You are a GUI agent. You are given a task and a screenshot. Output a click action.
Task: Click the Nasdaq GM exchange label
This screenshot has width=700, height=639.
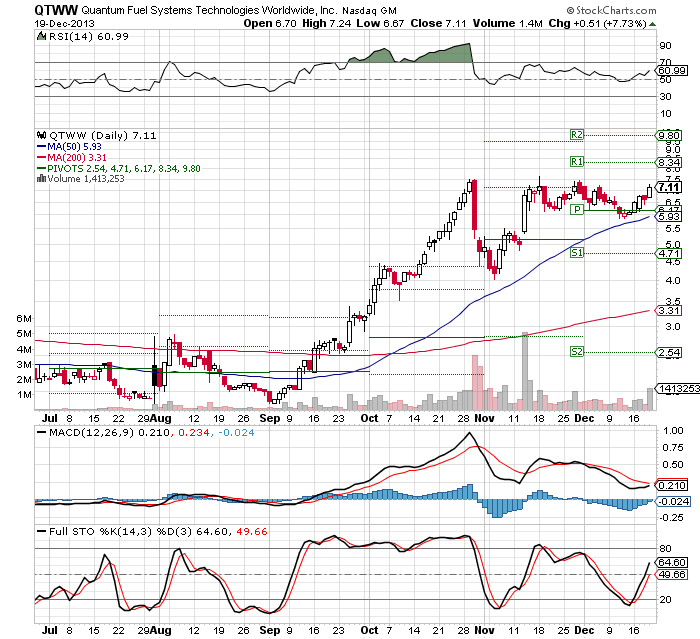pyautogui.click(x=369, y=11)
